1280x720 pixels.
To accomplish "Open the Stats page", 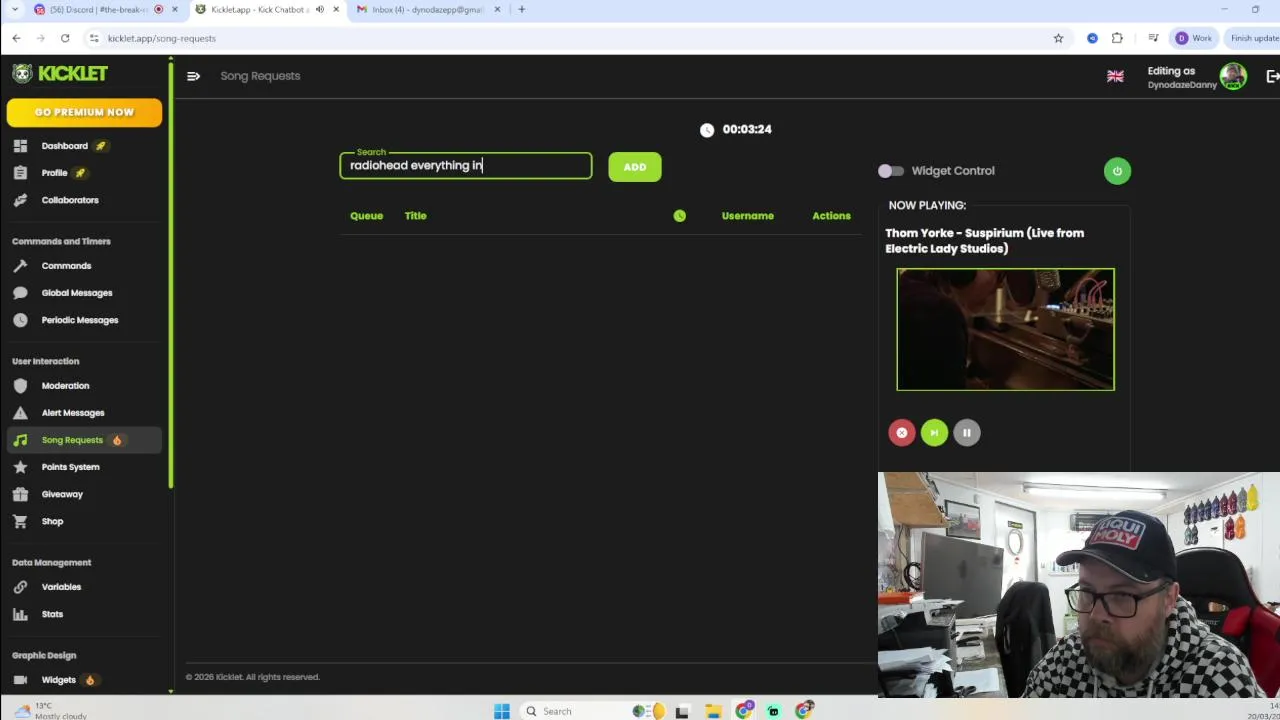I will click(x=52, y=614).
